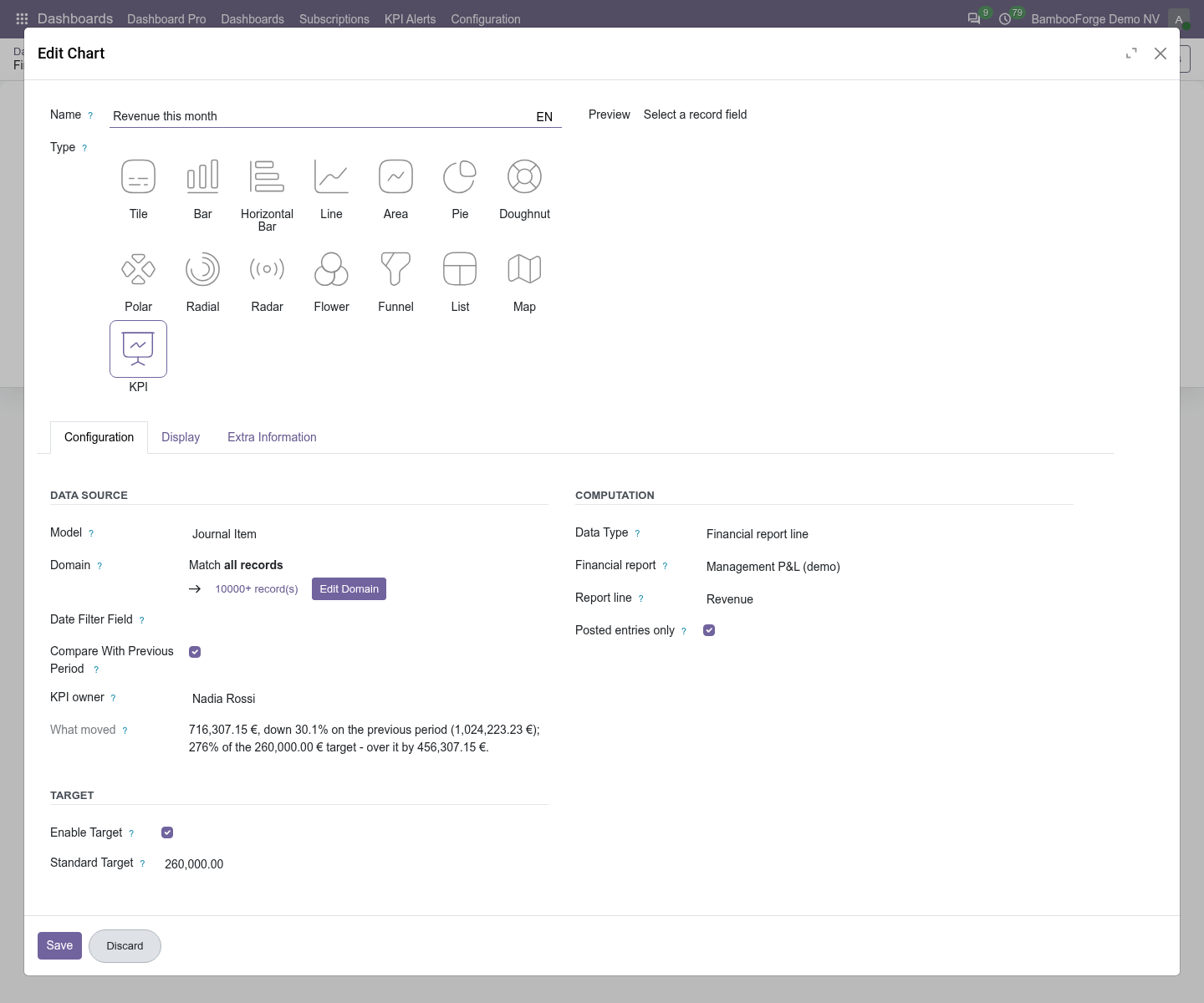This screenshot has width=1204, height=1003.
Task: Open the Subscriptions menu
Action: tap(334, 19)
